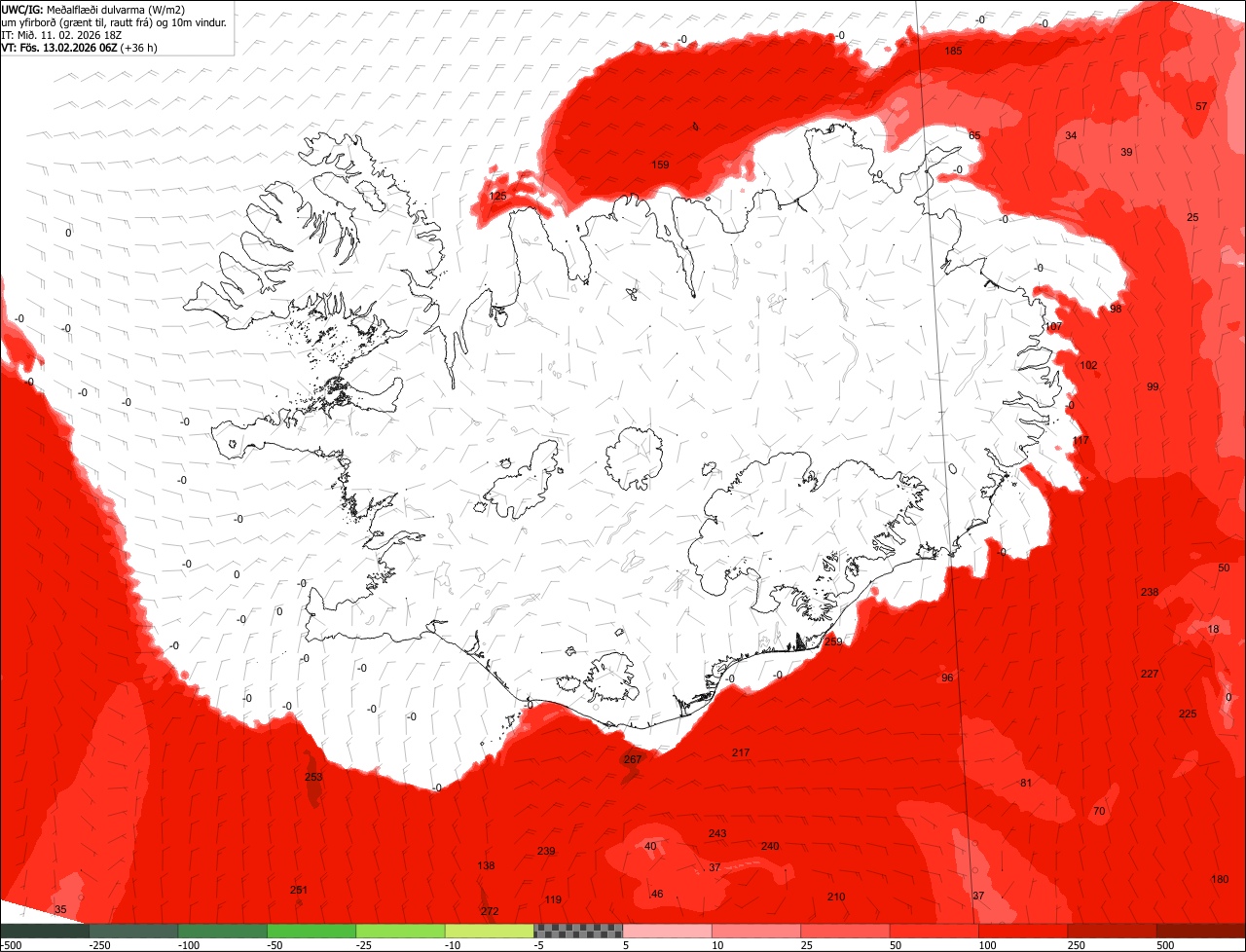The width and height of the screenshot is (1246, 952).
Task: Click the legend tick label '-500'
Action: pos(11,945)
